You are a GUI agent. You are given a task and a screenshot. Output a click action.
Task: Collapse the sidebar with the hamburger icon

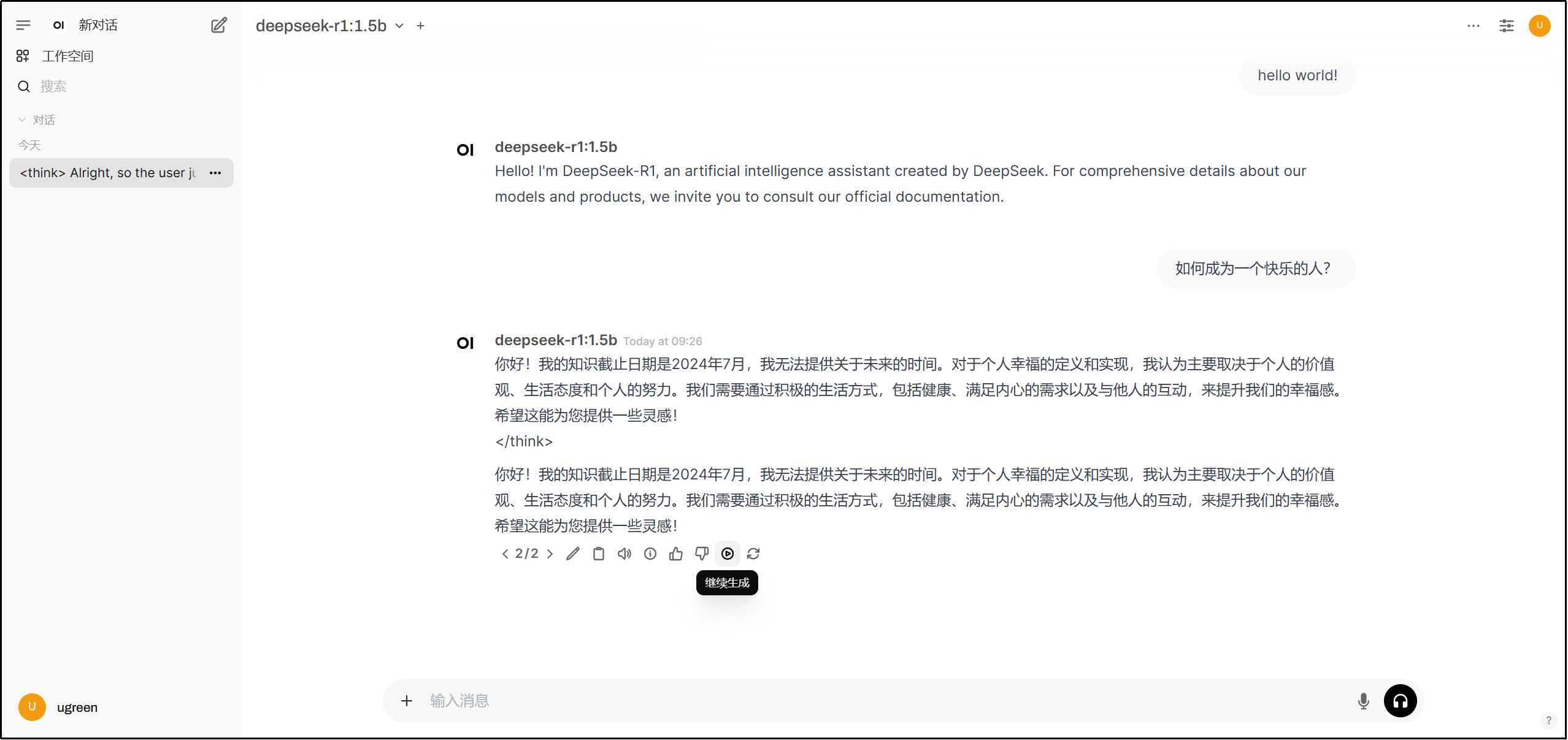23,25
